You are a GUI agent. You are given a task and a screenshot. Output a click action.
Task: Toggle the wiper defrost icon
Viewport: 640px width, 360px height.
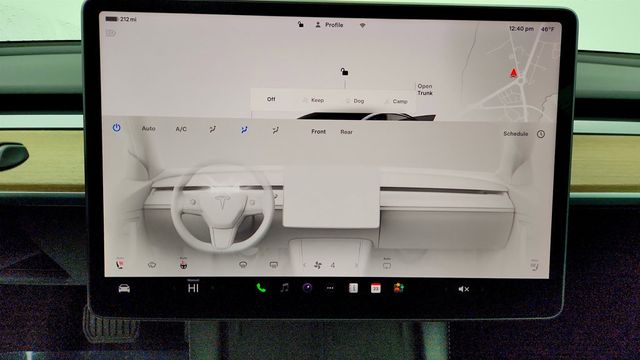click(152, 265)
